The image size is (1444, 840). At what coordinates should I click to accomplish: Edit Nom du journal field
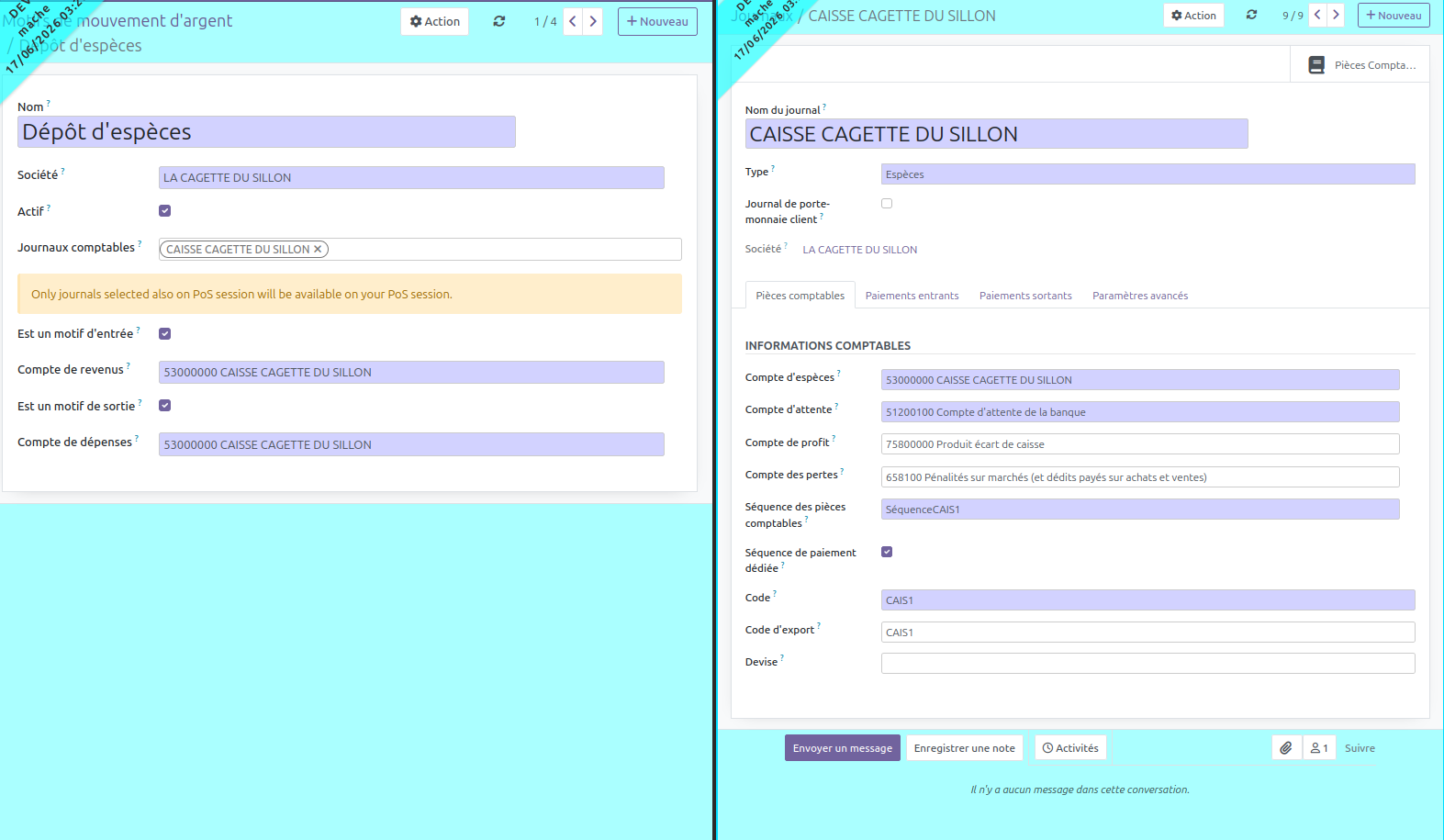tap(996, 134)
